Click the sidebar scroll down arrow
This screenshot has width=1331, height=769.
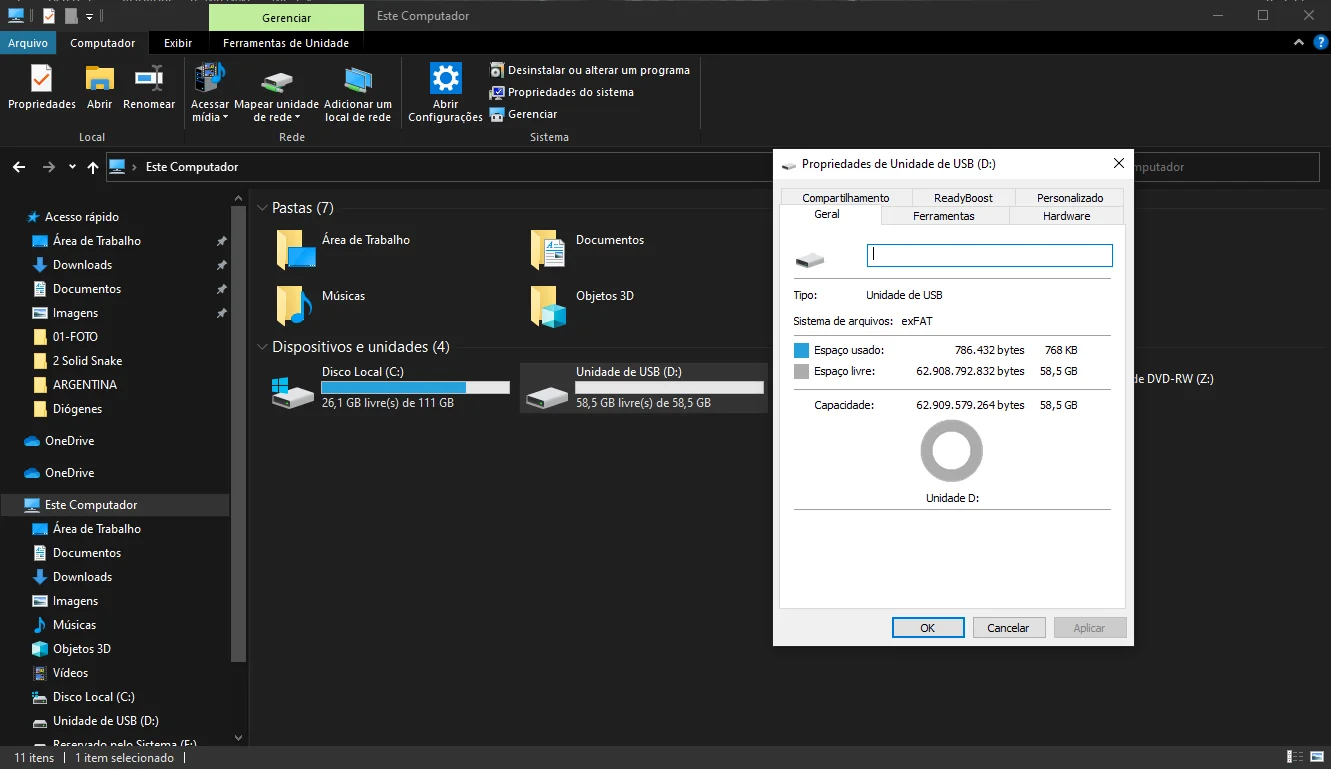[238, 738]
